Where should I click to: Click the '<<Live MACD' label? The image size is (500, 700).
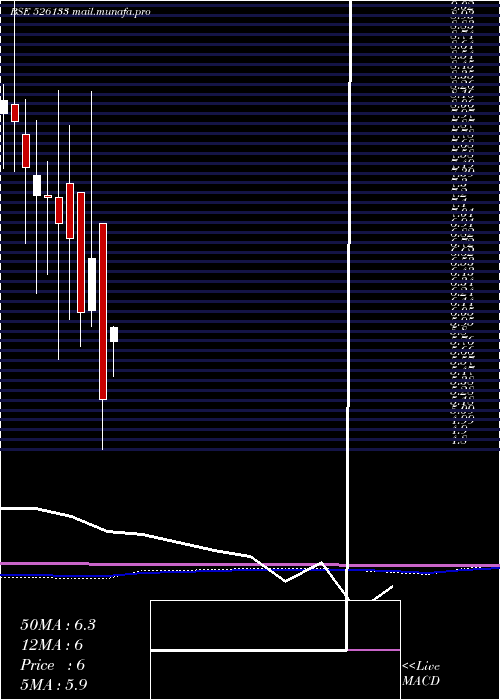point(421,674)
